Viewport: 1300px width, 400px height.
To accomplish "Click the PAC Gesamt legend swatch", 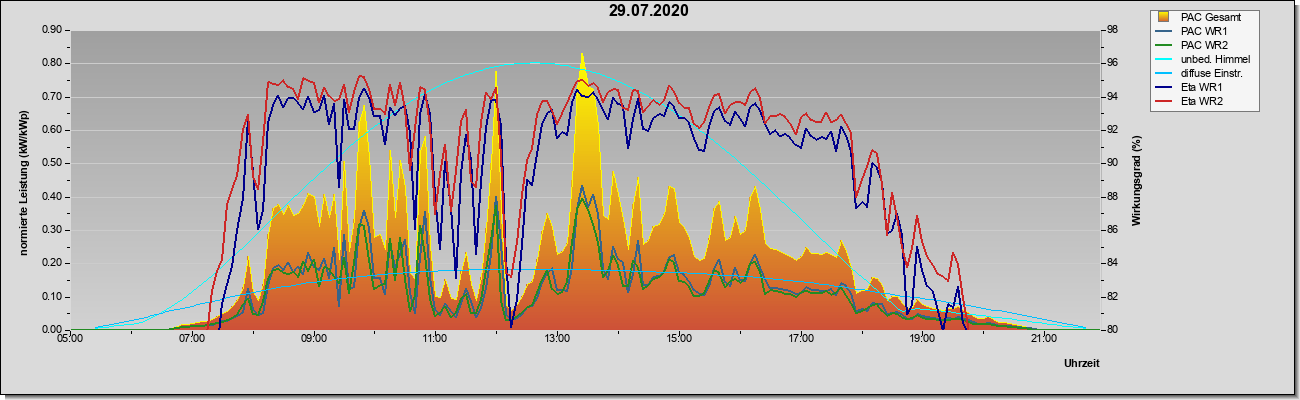I will (1164, 17).
